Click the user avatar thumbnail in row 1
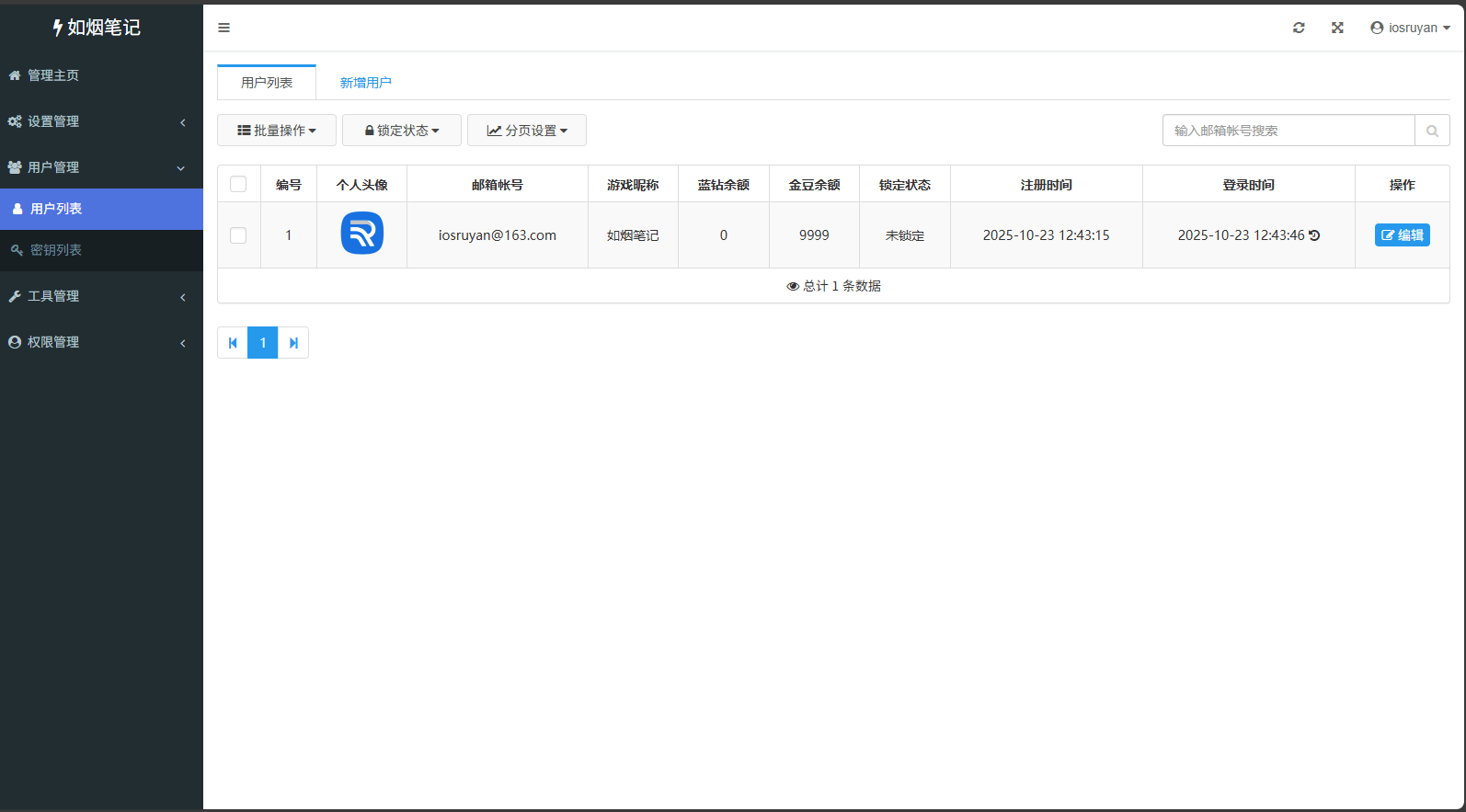 [361, 234]
